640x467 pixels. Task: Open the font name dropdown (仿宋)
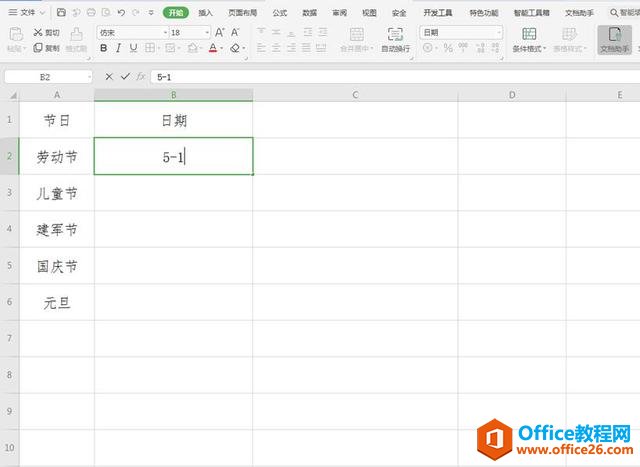point(166,33)
